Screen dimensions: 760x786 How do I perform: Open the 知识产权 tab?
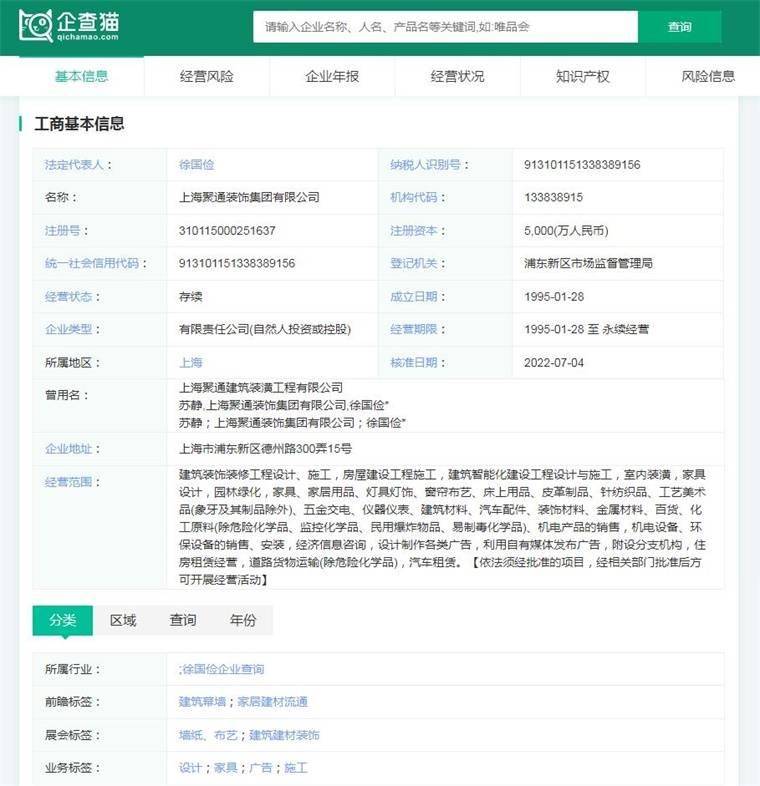[x=583, y=76]
